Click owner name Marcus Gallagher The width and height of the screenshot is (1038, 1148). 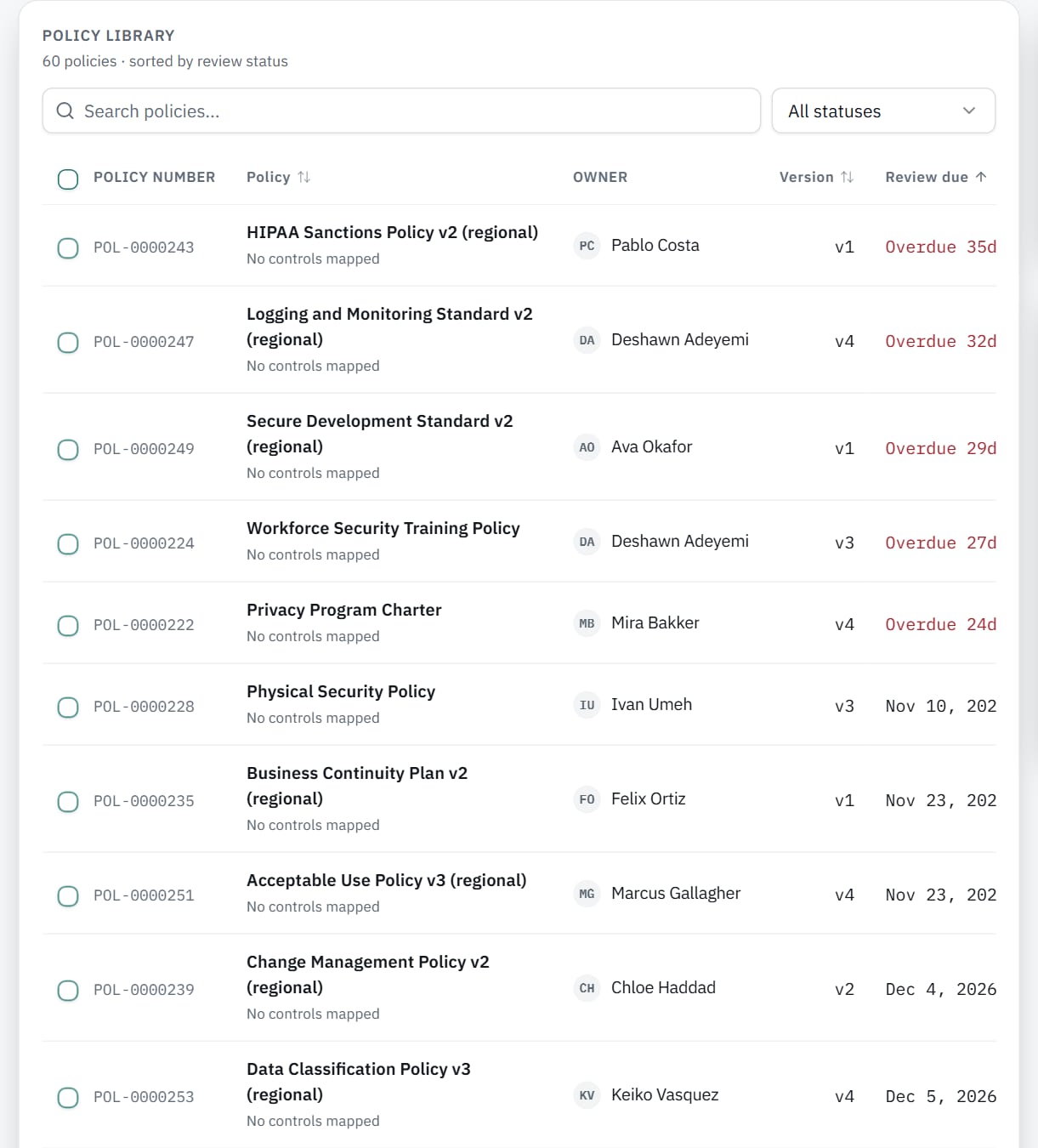[x=676, y=893]
